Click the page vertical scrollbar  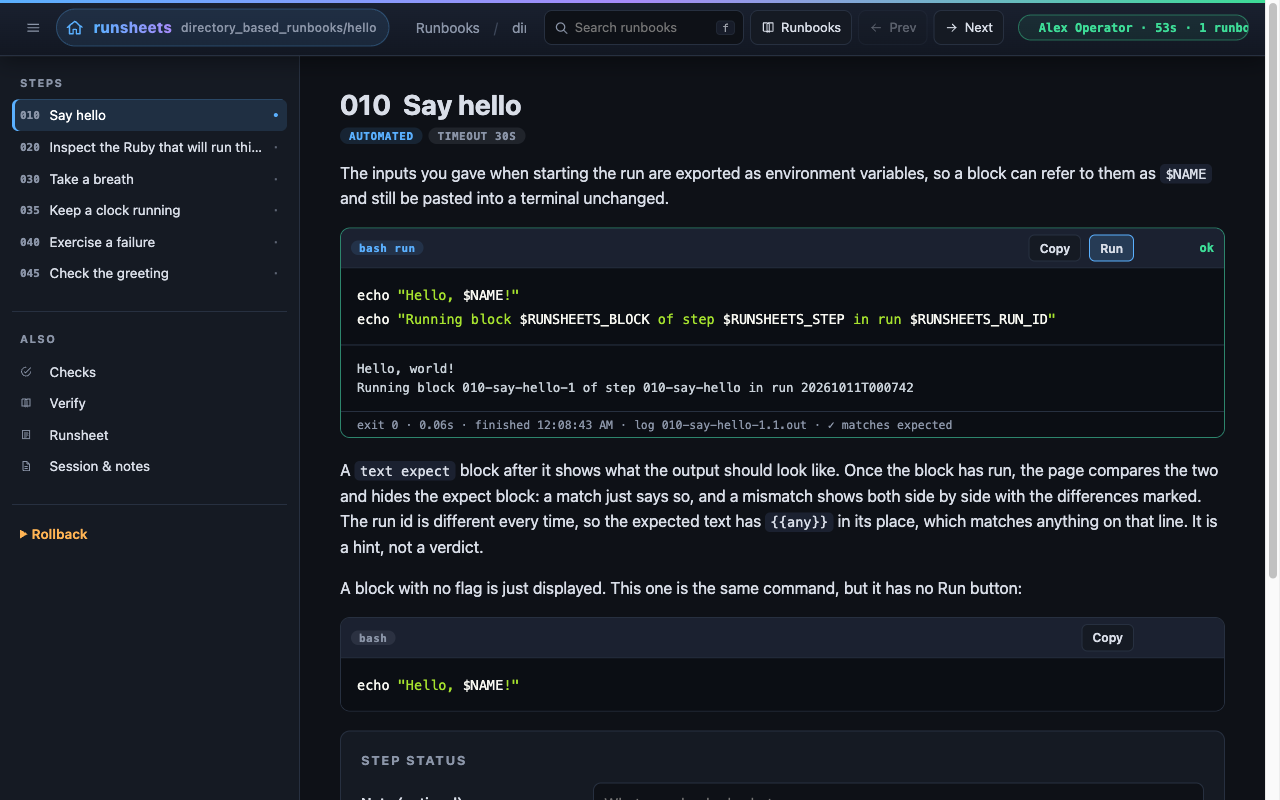1273,320
